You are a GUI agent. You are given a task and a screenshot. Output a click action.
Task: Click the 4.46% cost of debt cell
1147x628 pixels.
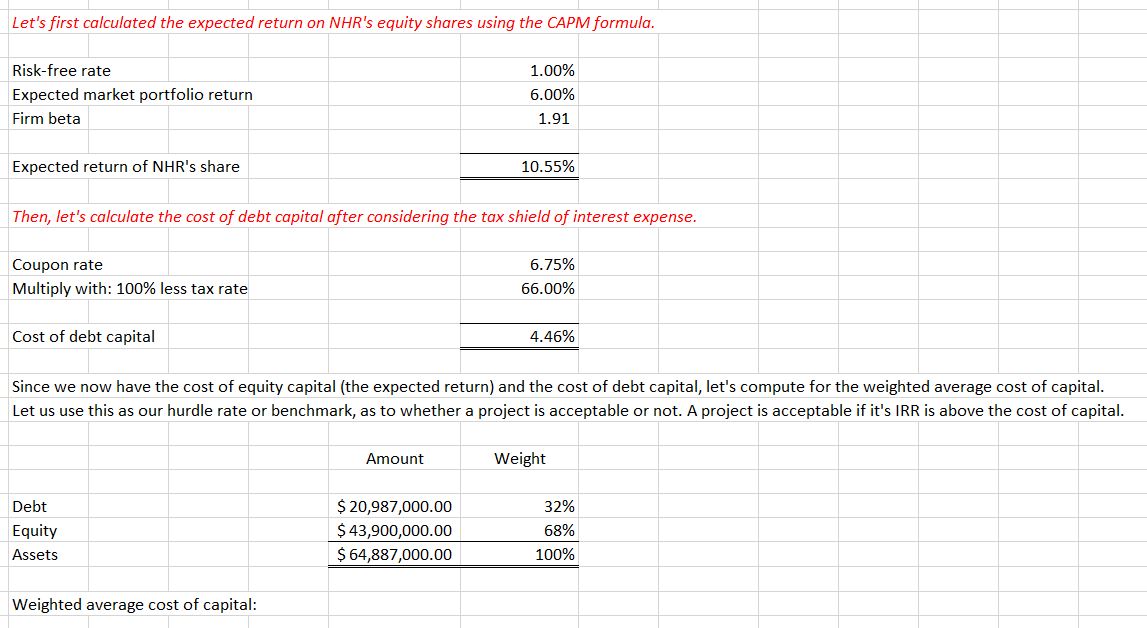coord(551,337)
